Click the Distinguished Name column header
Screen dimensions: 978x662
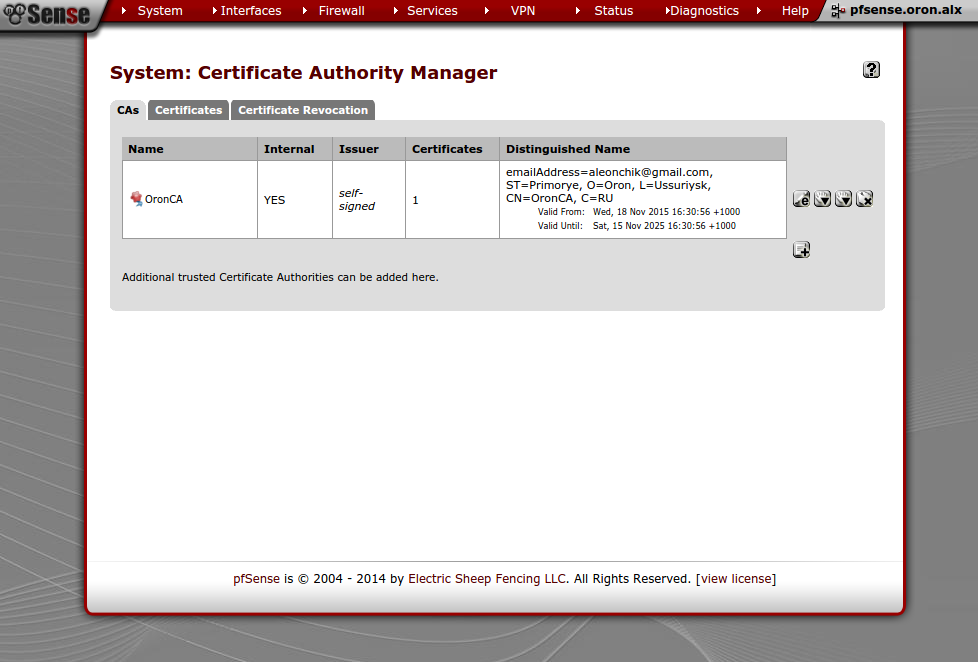[x=643, y=149]
